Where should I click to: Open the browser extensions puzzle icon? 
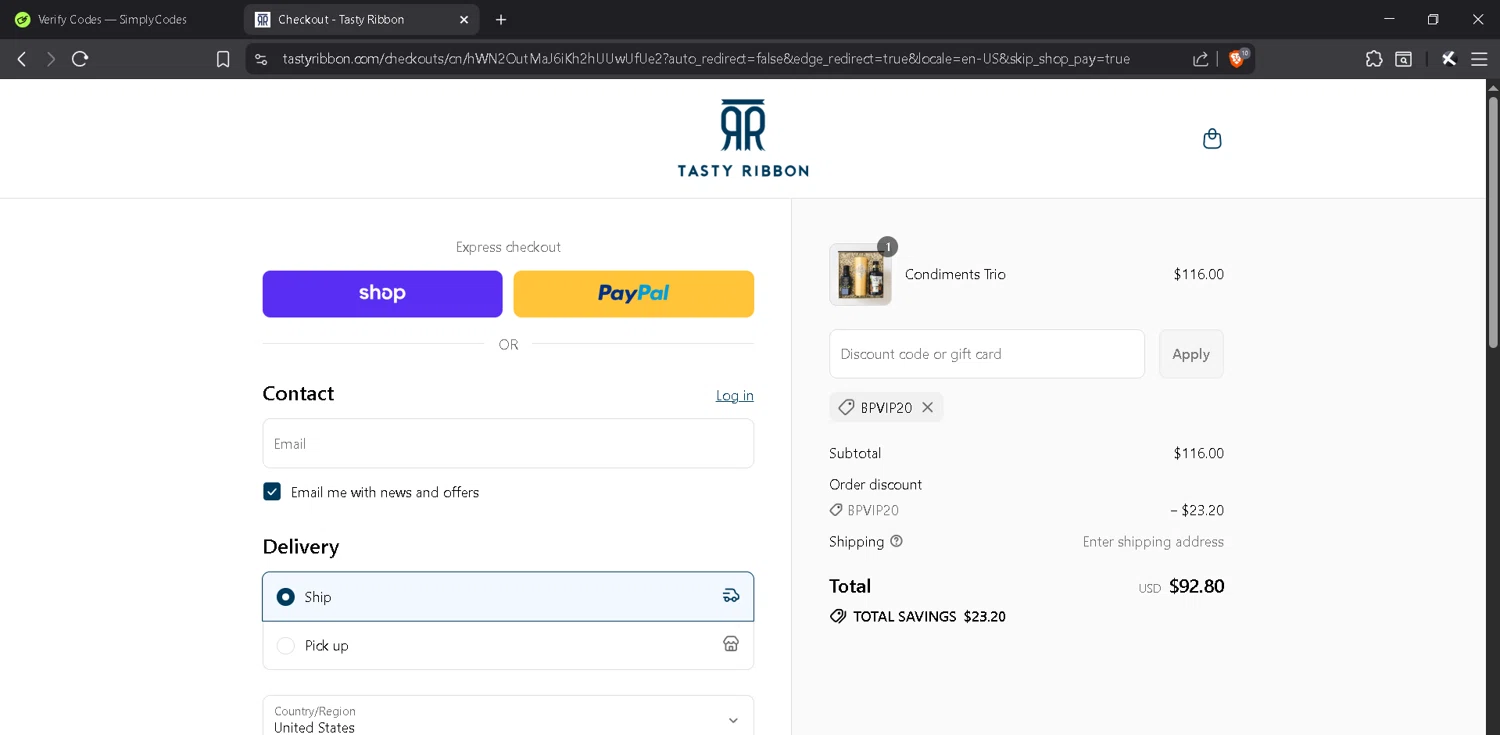click(x=1374, y=59)
